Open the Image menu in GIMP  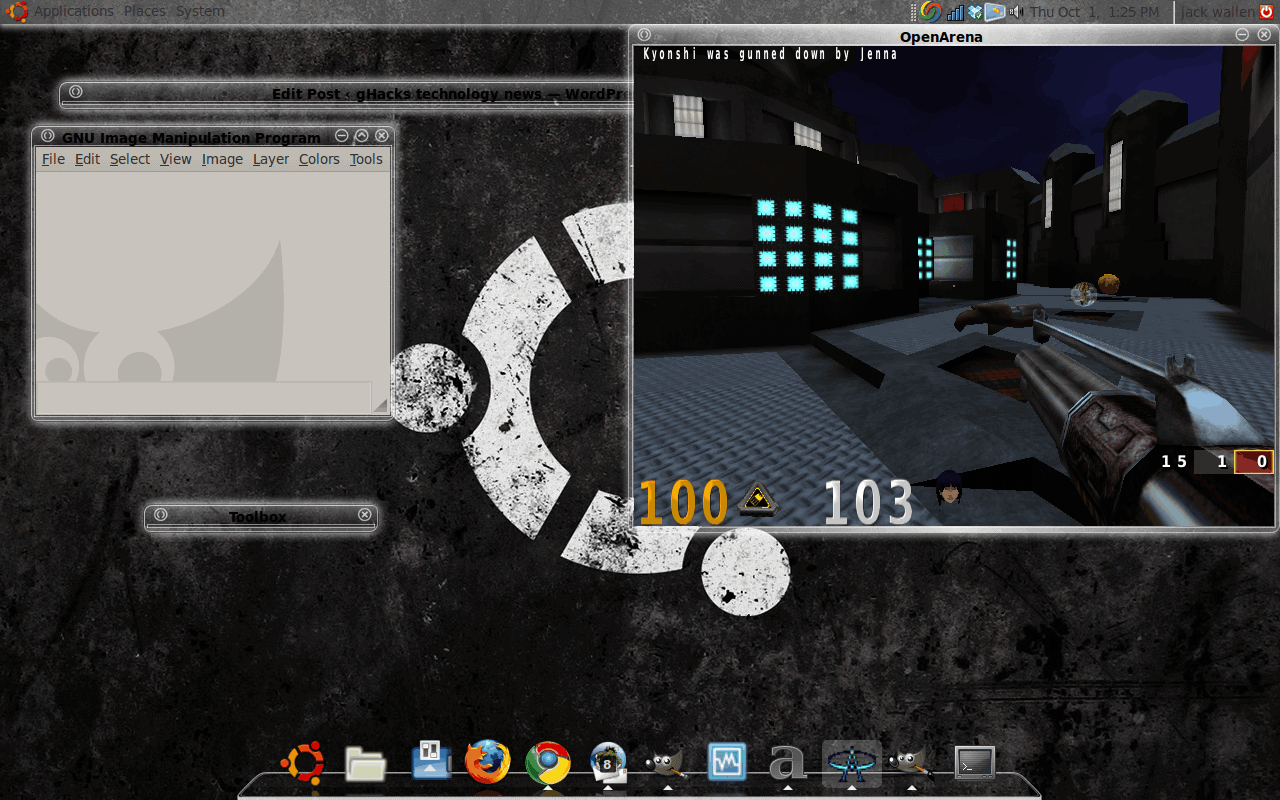click(x=222, y=159)
